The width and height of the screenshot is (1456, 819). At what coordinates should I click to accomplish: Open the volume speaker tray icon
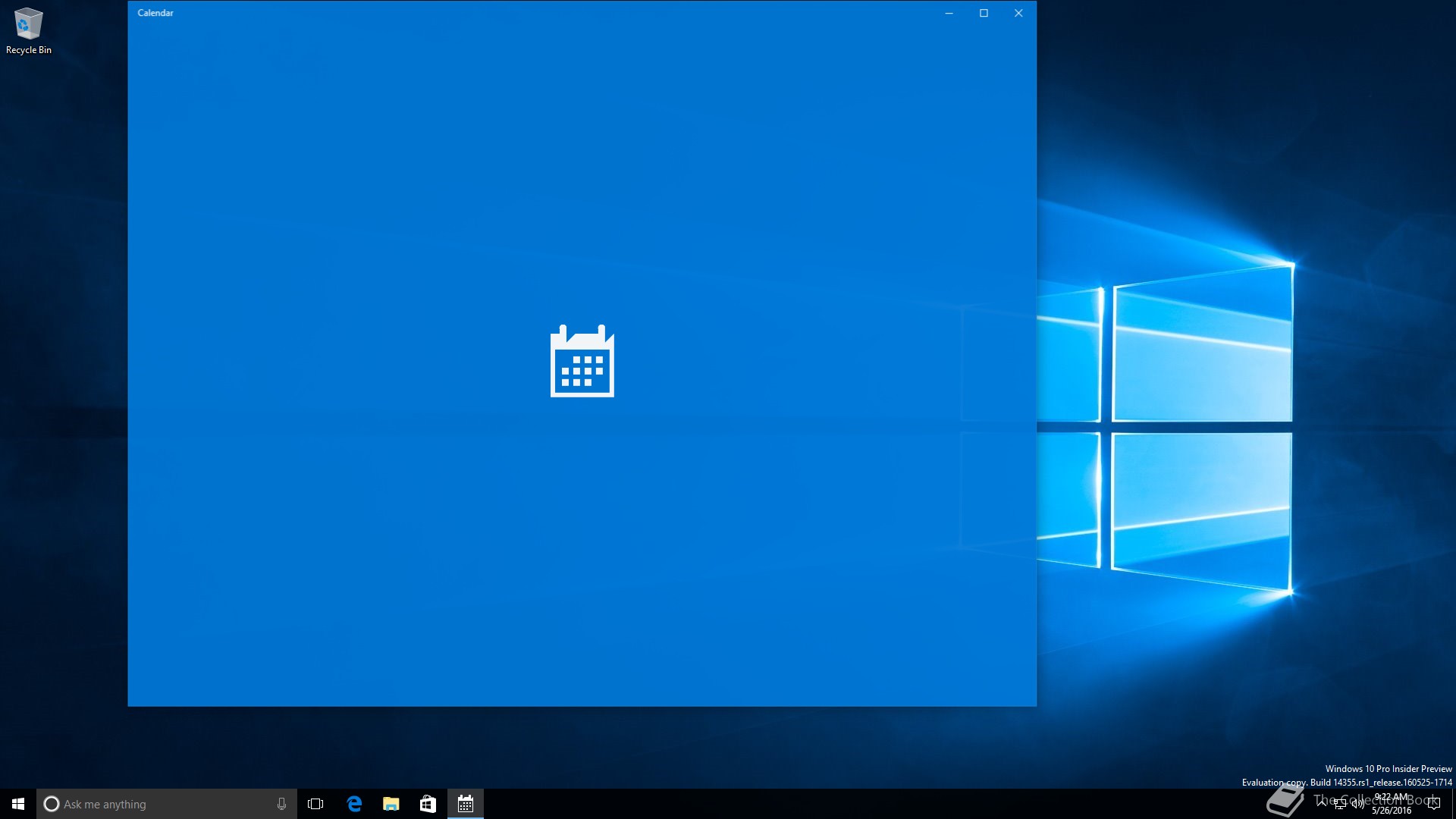(1357, 804)
